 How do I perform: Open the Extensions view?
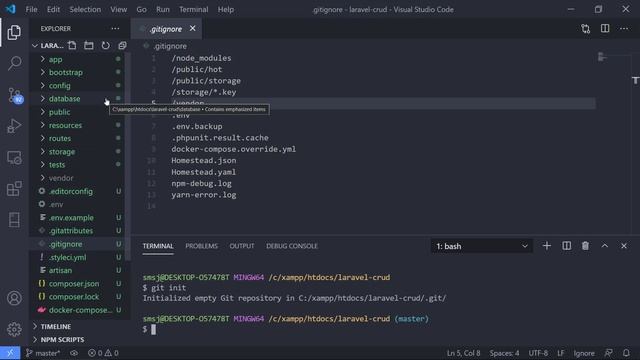coord(14,189)
